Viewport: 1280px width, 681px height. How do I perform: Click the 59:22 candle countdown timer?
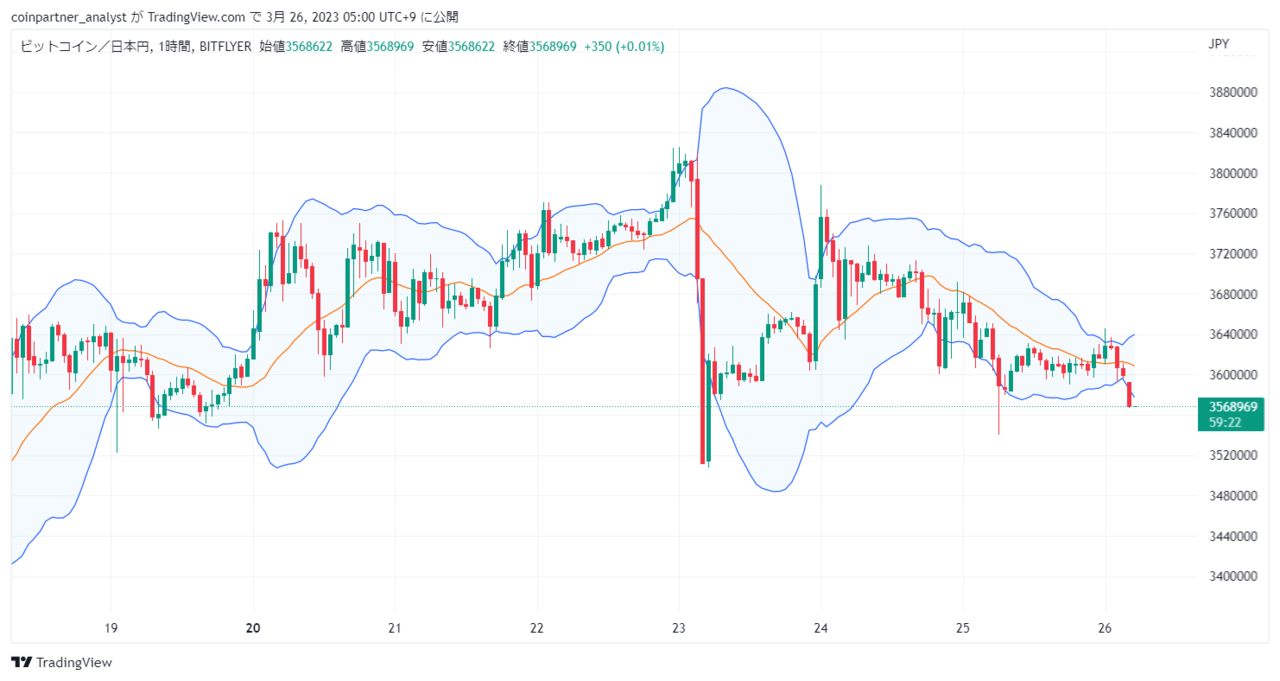[x=1225, y=422]
